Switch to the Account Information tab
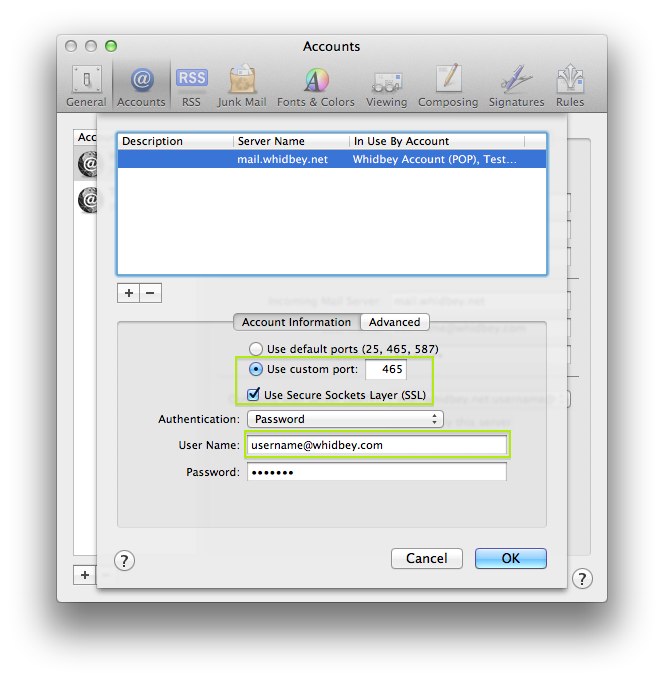This screenshot has height=681, width=664. click(297, 322)
